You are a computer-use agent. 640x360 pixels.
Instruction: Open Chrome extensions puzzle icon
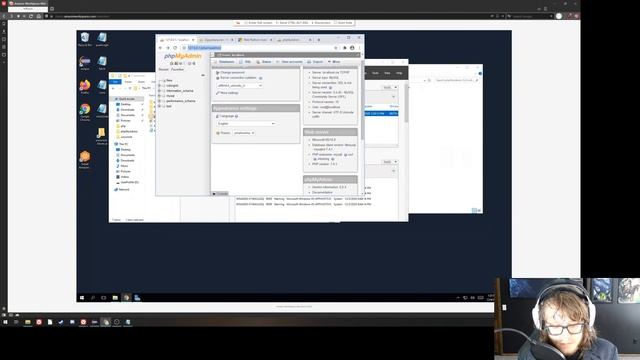pos(345,48)
